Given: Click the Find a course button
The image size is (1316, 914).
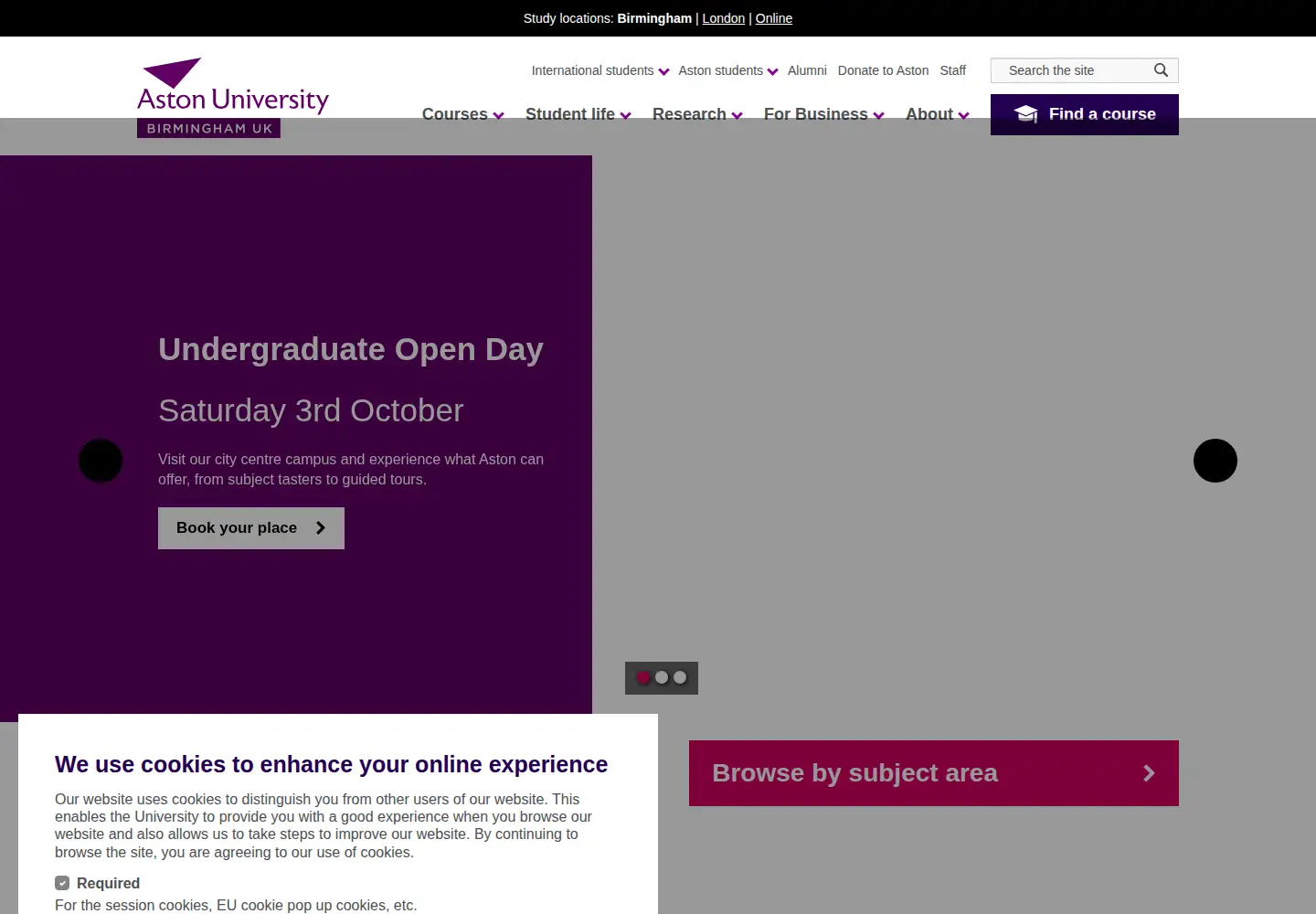Looking at the screenshot, I should point(1085,114).
